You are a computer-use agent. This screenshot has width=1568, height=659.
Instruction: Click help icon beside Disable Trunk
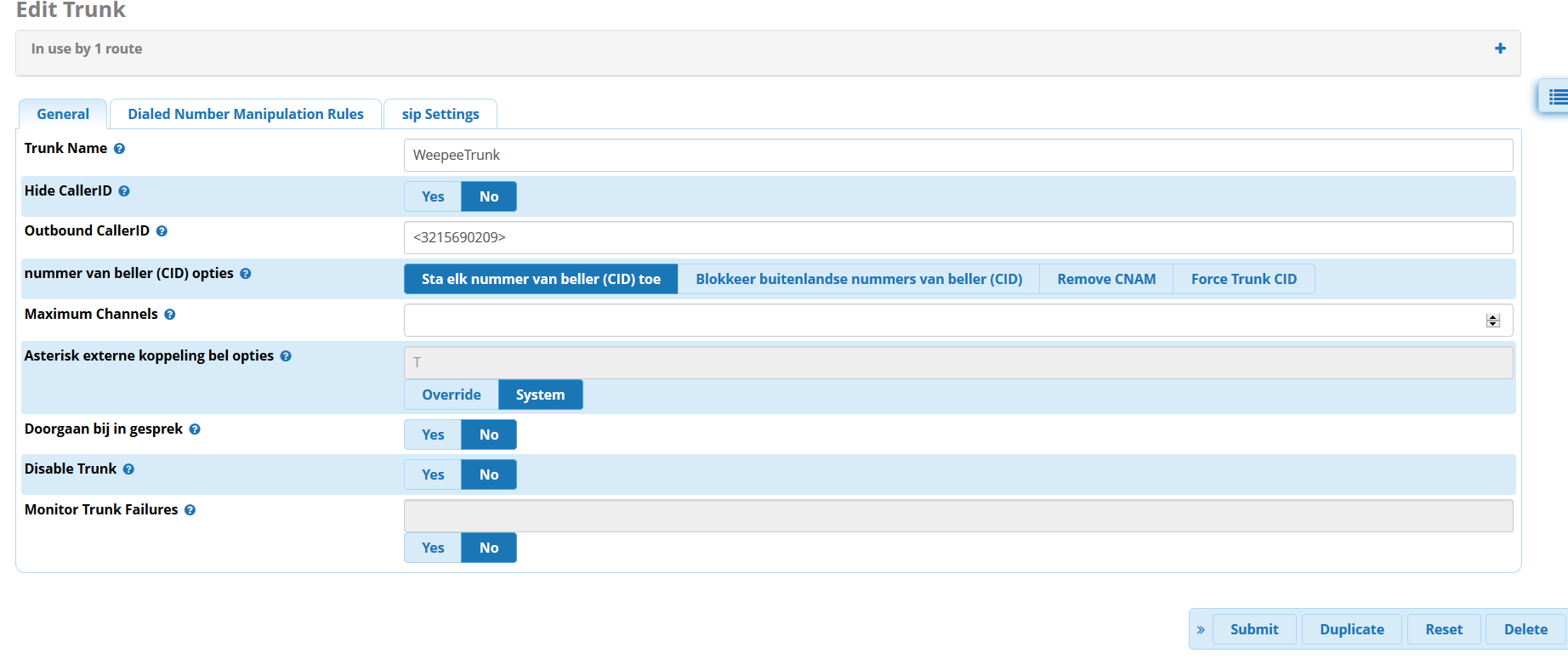click(128, 469)
